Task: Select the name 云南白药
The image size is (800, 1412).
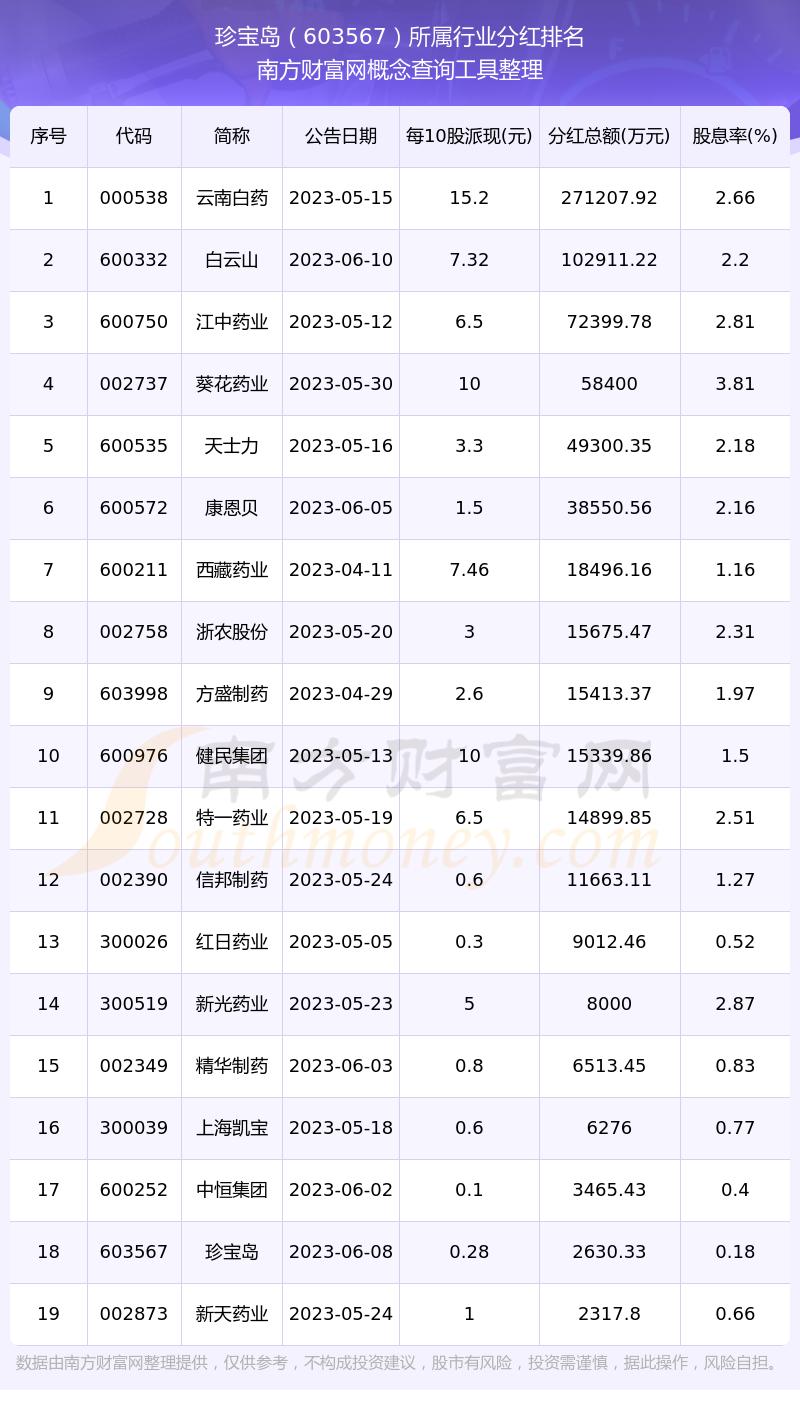Action: tap(232, 198)
